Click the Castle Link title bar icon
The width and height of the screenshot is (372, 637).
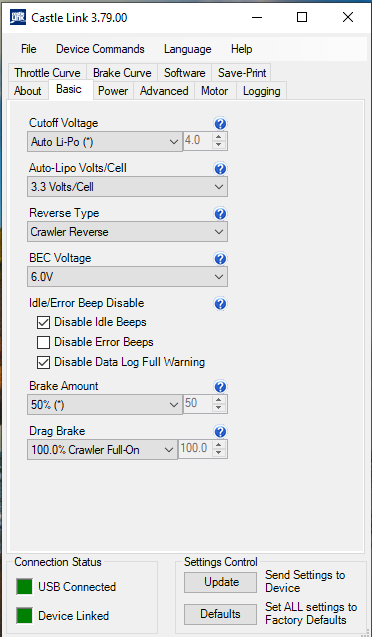[x=18, y=17]
